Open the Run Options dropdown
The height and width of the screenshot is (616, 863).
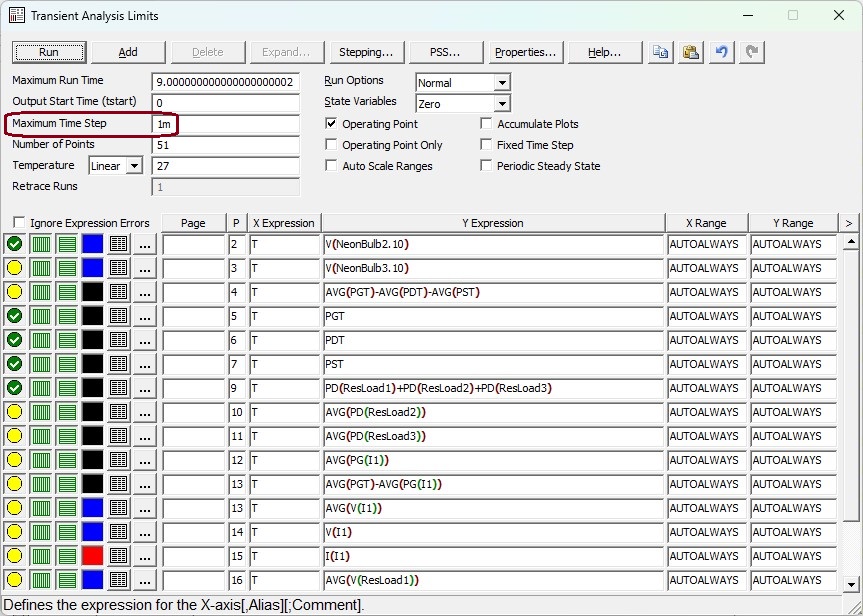pyautogui.click(x=501, y=83)
